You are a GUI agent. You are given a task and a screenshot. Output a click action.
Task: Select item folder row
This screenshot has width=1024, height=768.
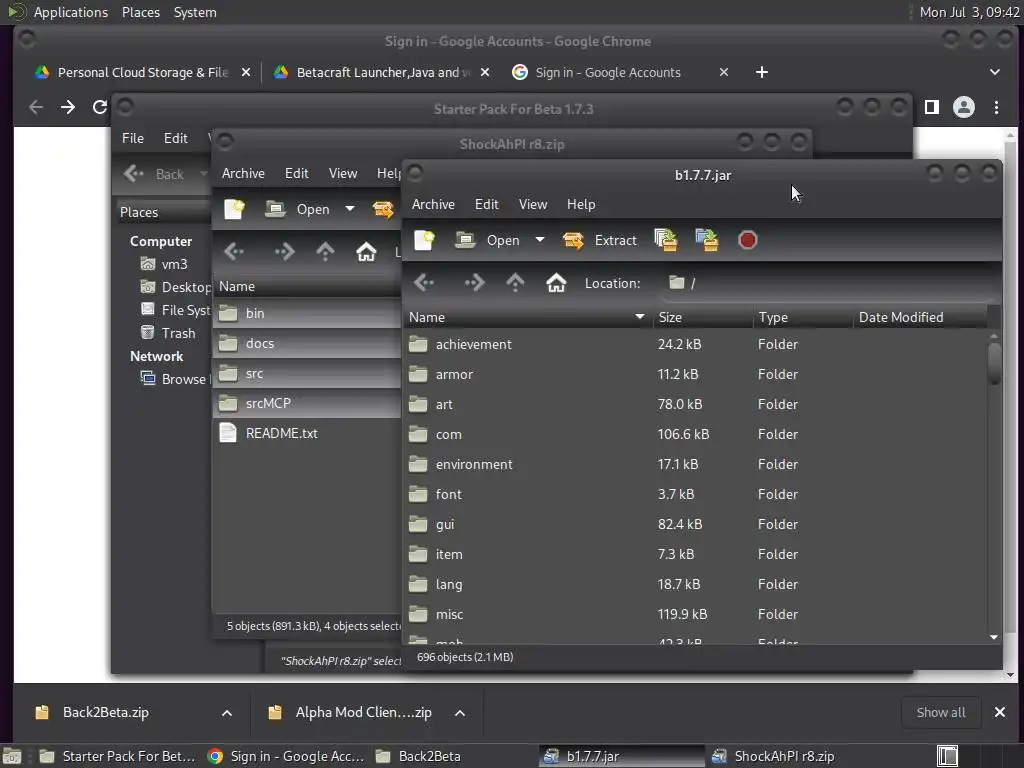click(696, 554)
